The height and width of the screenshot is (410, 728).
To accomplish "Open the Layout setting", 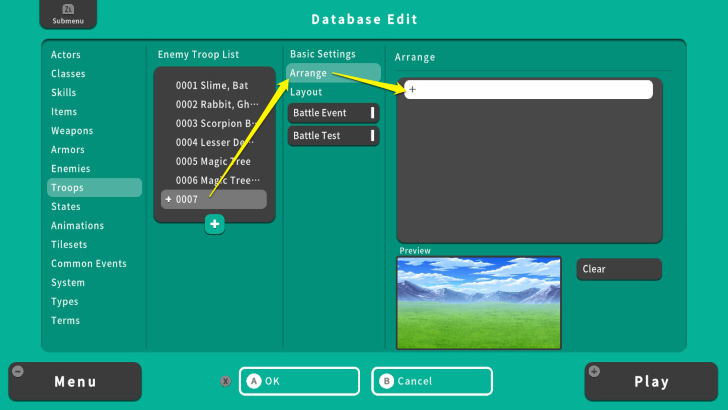I will (333, 92).
